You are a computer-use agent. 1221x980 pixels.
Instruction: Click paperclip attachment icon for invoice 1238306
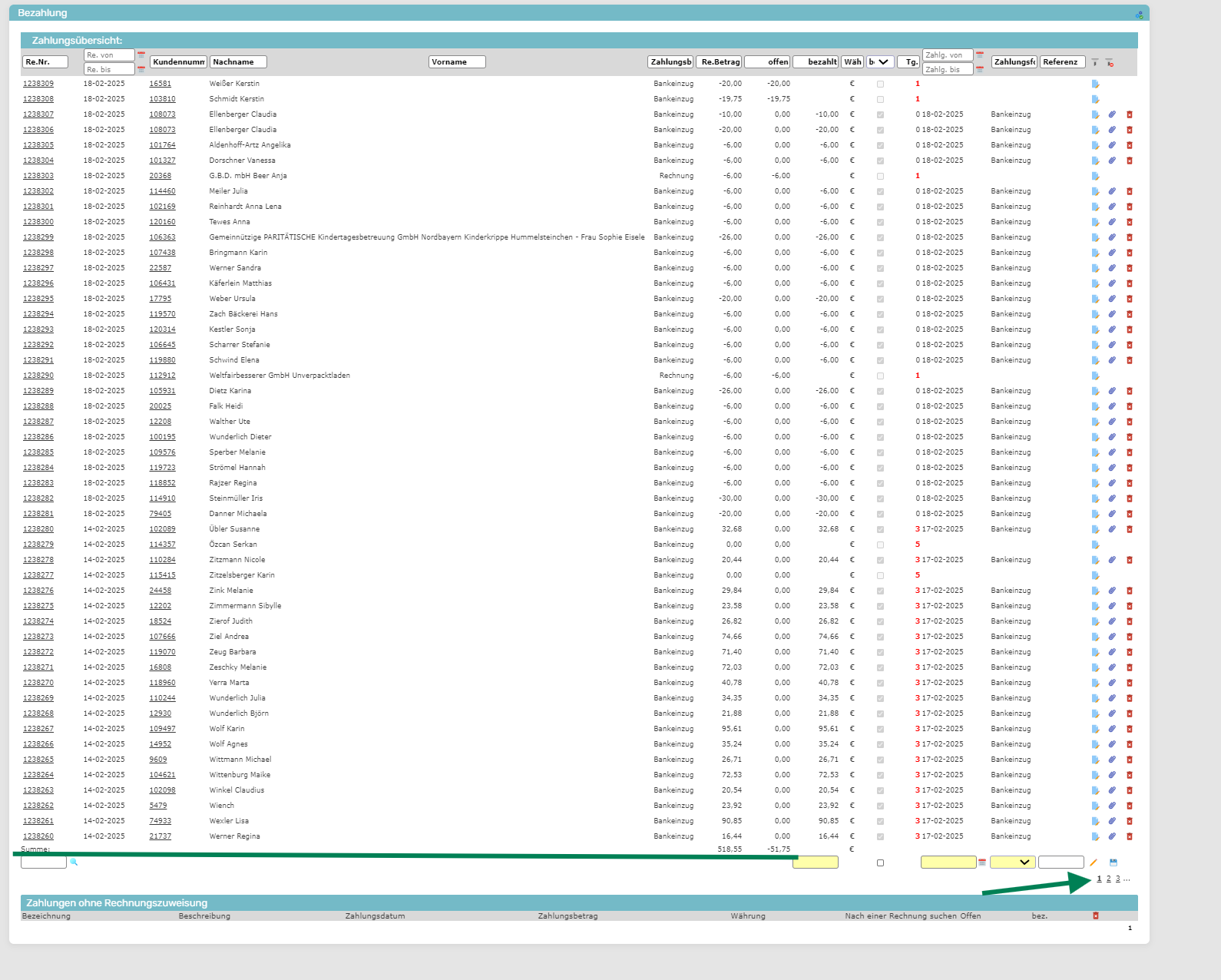coord(1112,130)
